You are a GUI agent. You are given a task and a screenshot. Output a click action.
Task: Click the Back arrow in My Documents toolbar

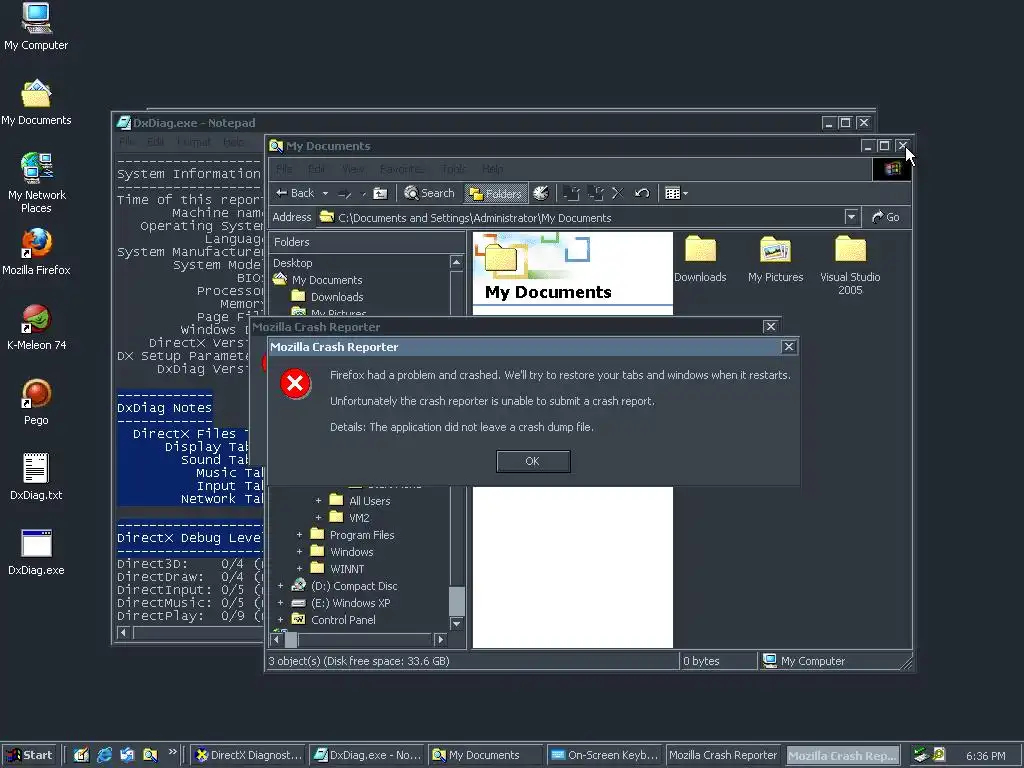pos(295,193)
